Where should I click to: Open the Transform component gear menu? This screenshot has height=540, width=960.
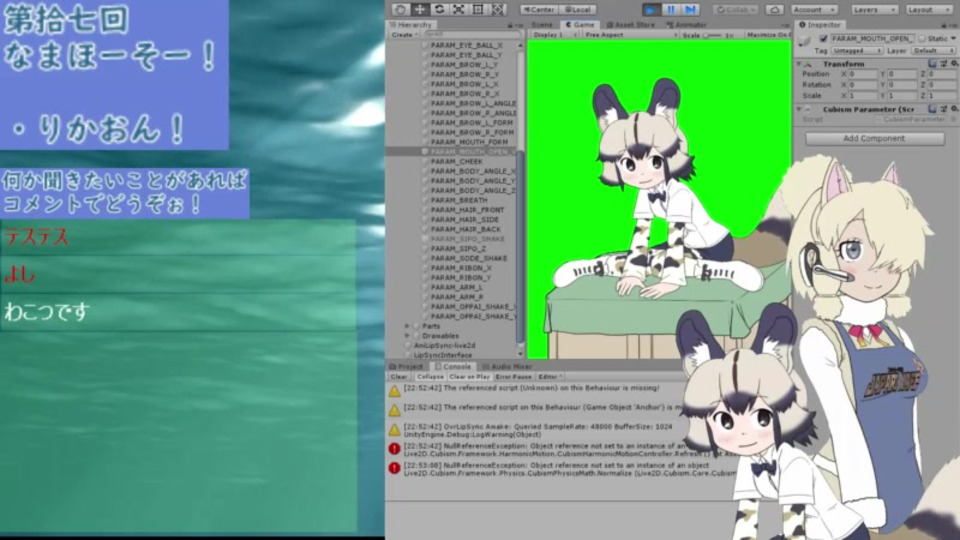954,64
